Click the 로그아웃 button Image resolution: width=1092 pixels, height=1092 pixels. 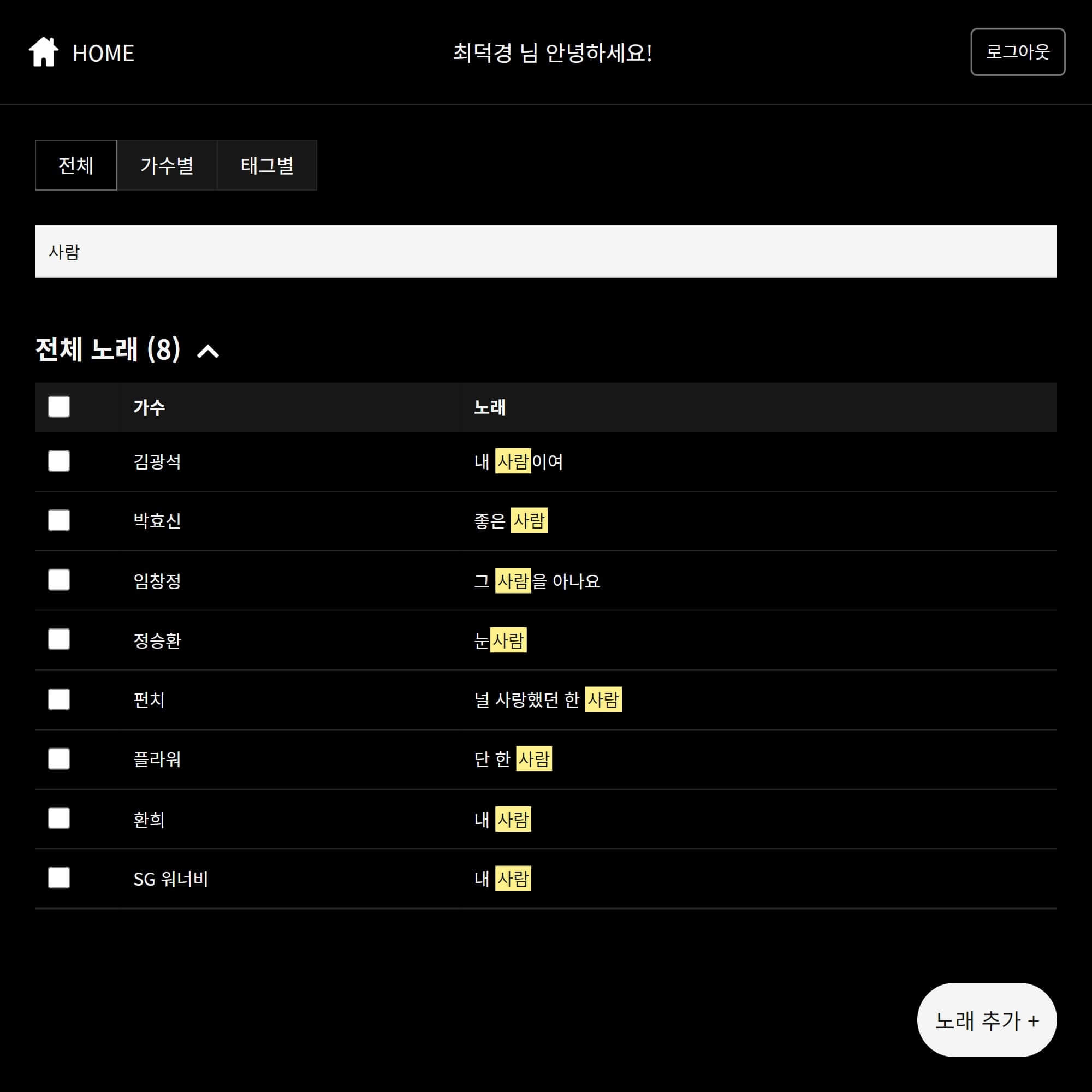click(1017, 52)
